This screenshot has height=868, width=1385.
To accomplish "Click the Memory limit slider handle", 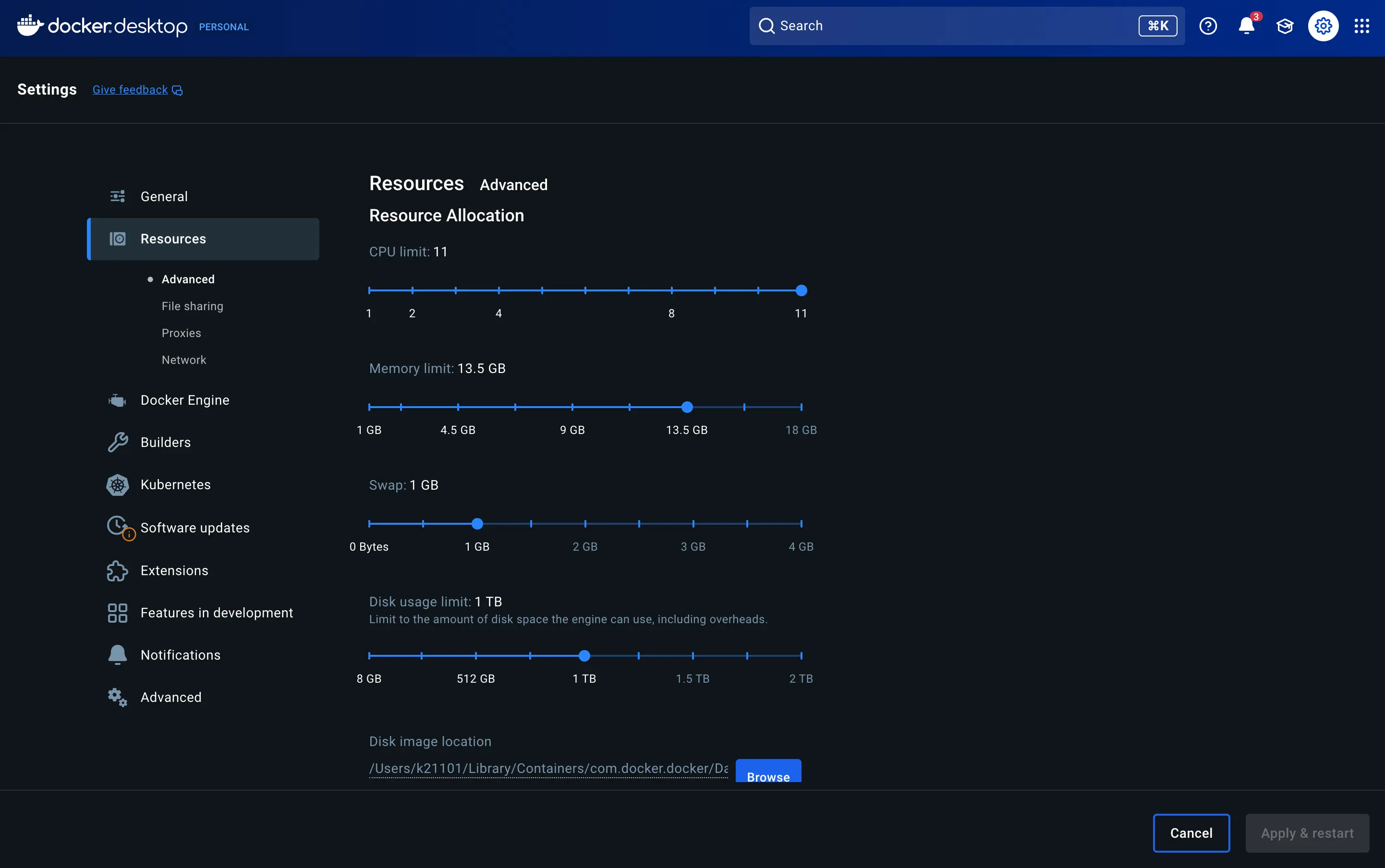I will [687, 407].
